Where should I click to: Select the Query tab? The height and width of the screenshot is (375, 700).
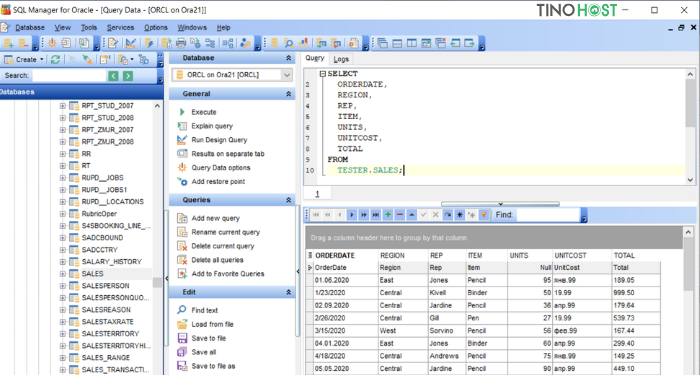click(x=315, y=58)
